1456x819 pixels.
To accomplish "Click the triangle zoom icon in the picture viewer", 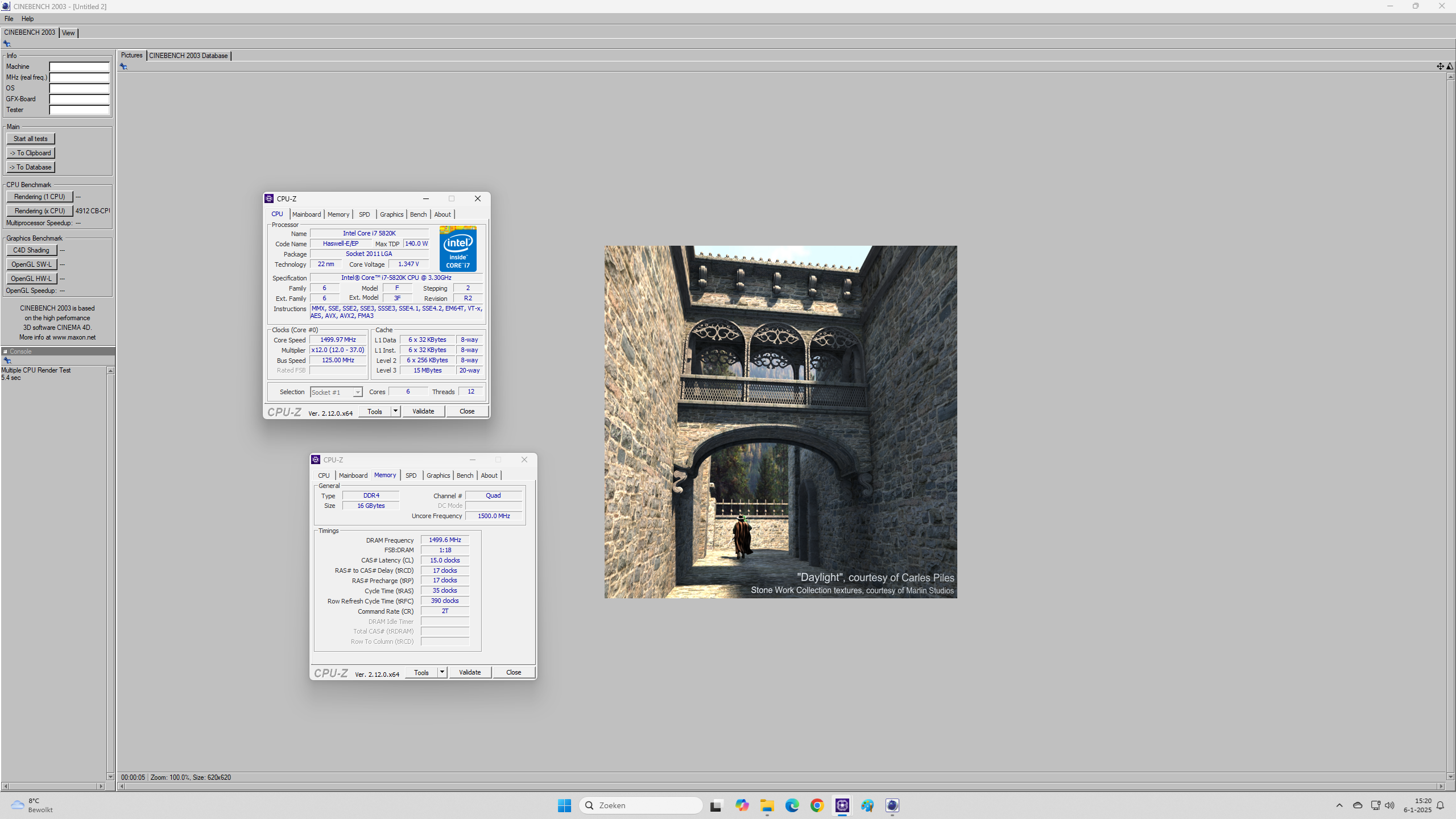I will pos(1450,67).
